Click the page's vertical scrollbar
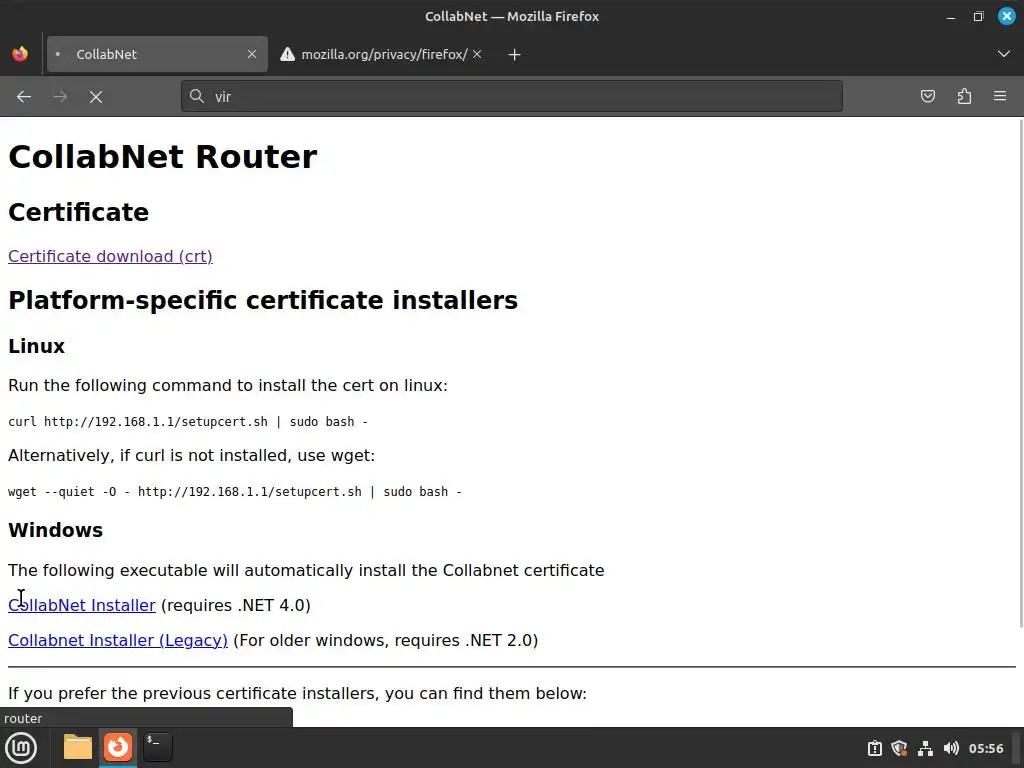 [1019, 372]
